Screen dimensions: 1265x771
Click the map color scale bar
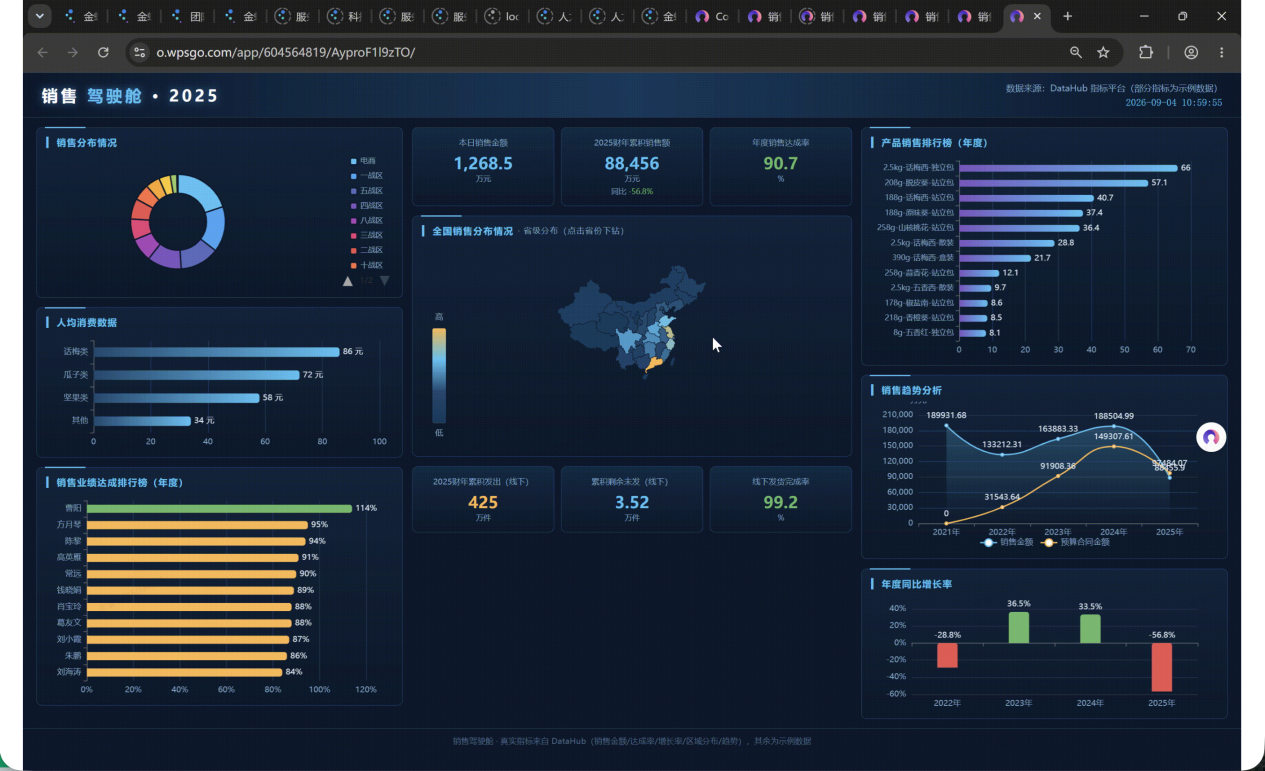pyautogui.click(x=439, y=376)
